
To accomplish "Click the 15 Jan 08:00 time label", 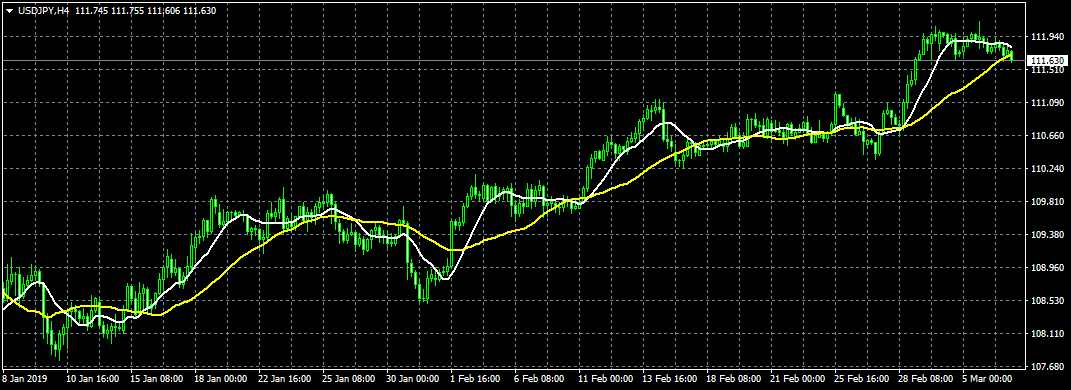I will tap(154, 378).
